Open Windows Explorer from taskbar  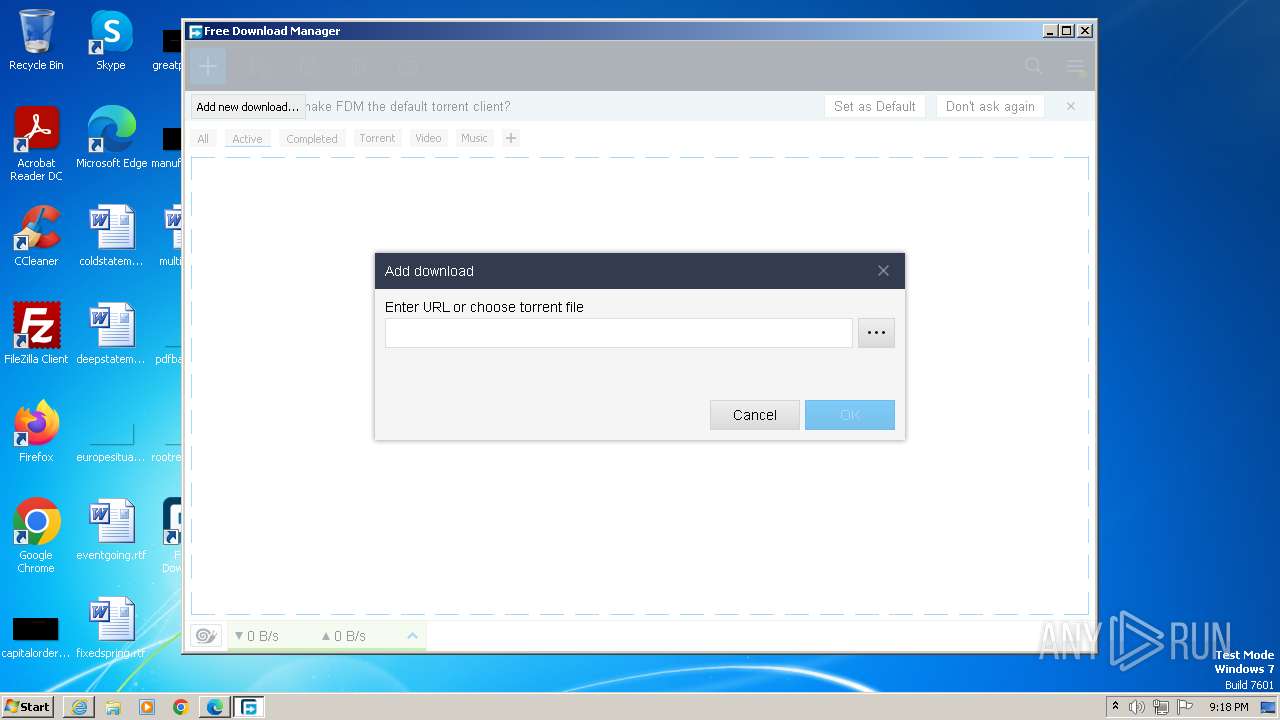click(x=113, y=707)
